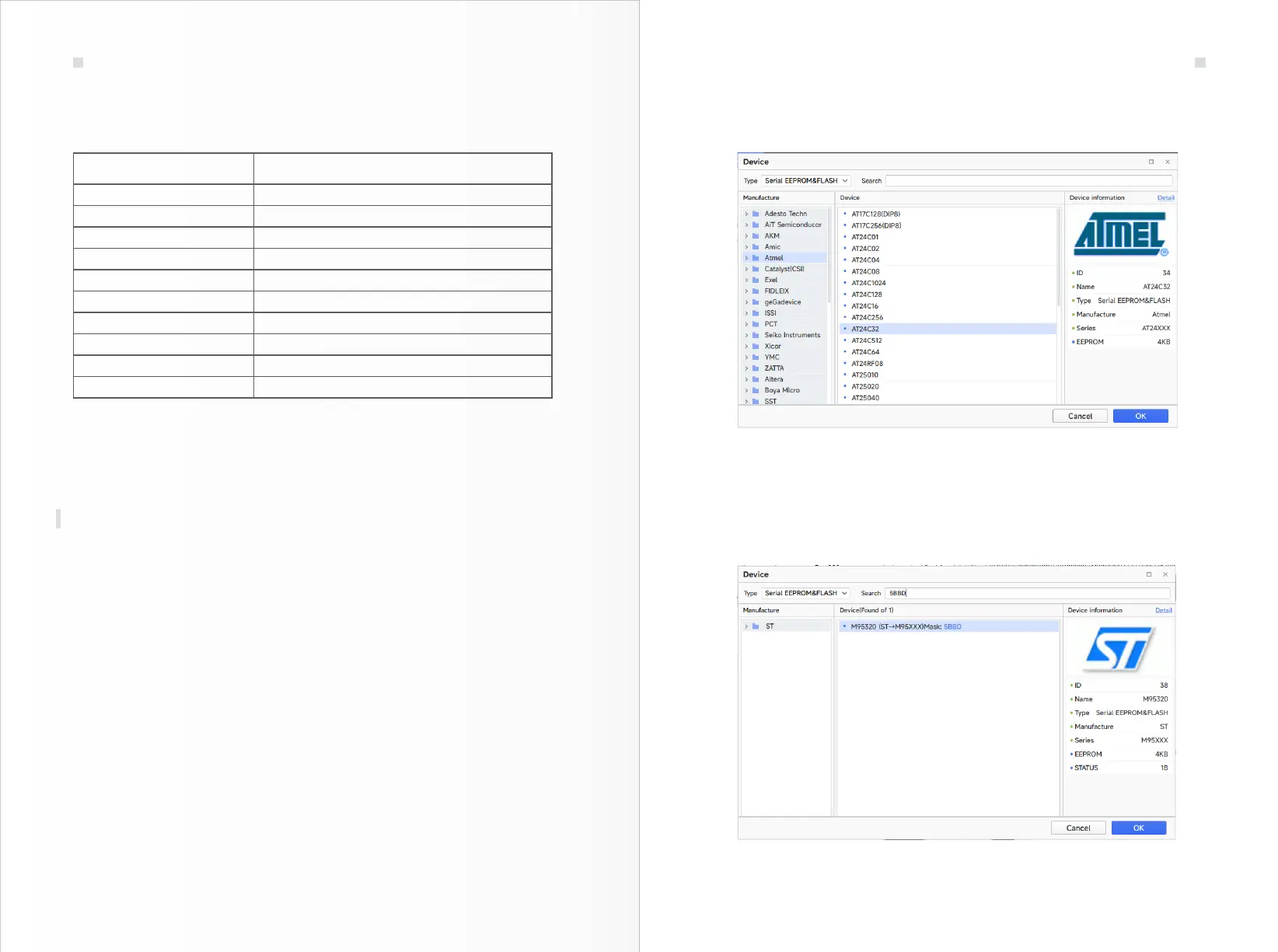Expand the ST manufacturer node chevron
The image size is (1278, 952).
tap(746, 626)
